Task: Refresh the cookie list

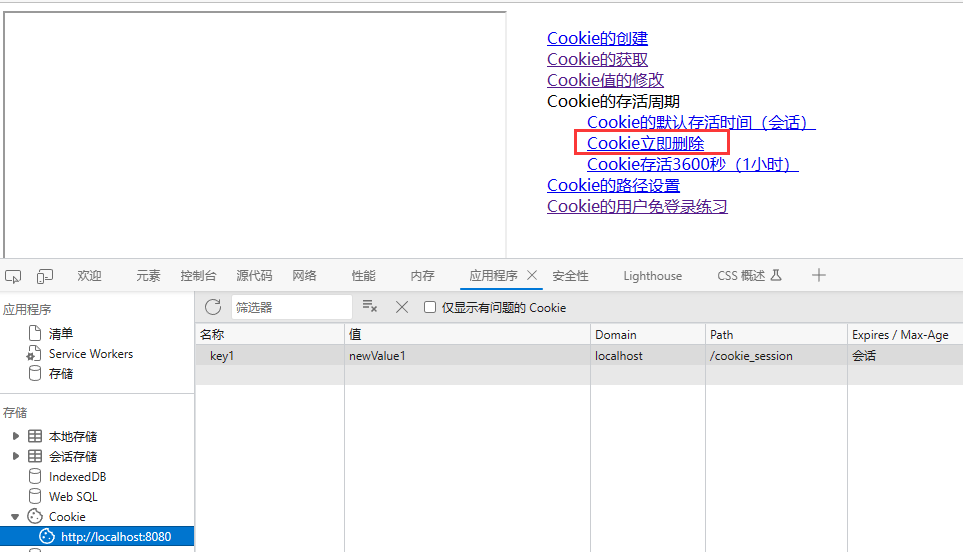Action: 213,307
